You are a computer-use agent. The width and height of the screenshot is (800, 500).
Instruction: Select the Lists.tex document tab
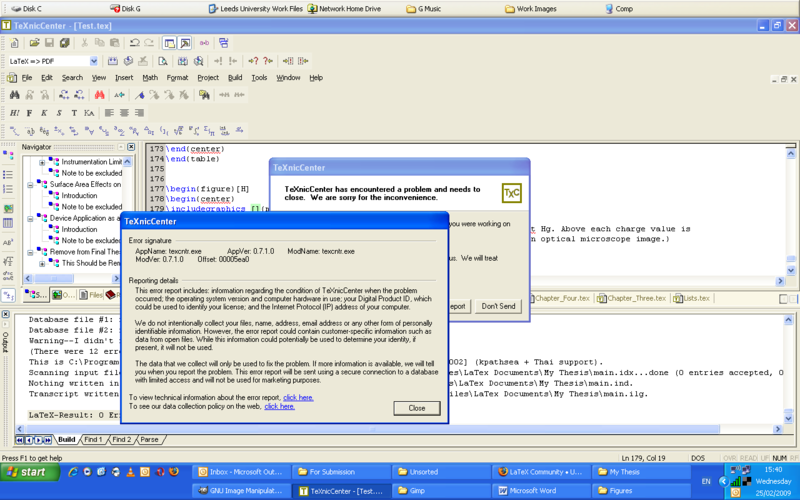coord(692,298)
